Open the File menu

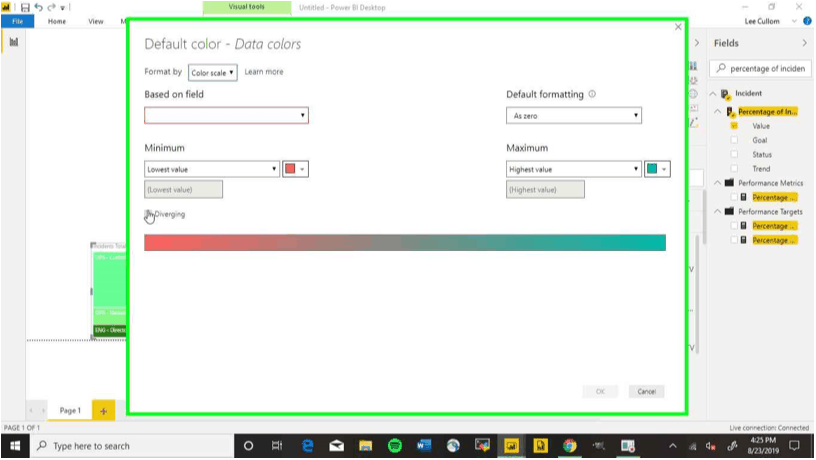point(17,21)
